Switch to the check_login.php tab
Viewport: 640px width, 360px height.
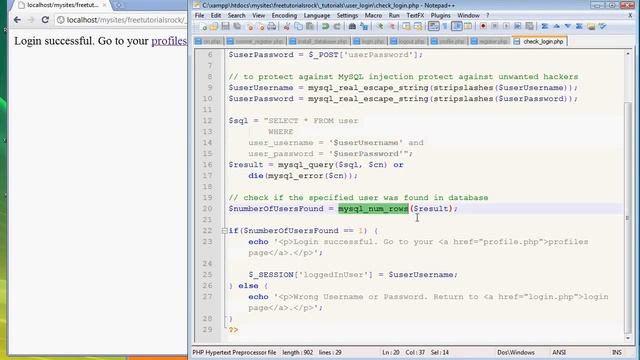point(539,41)
